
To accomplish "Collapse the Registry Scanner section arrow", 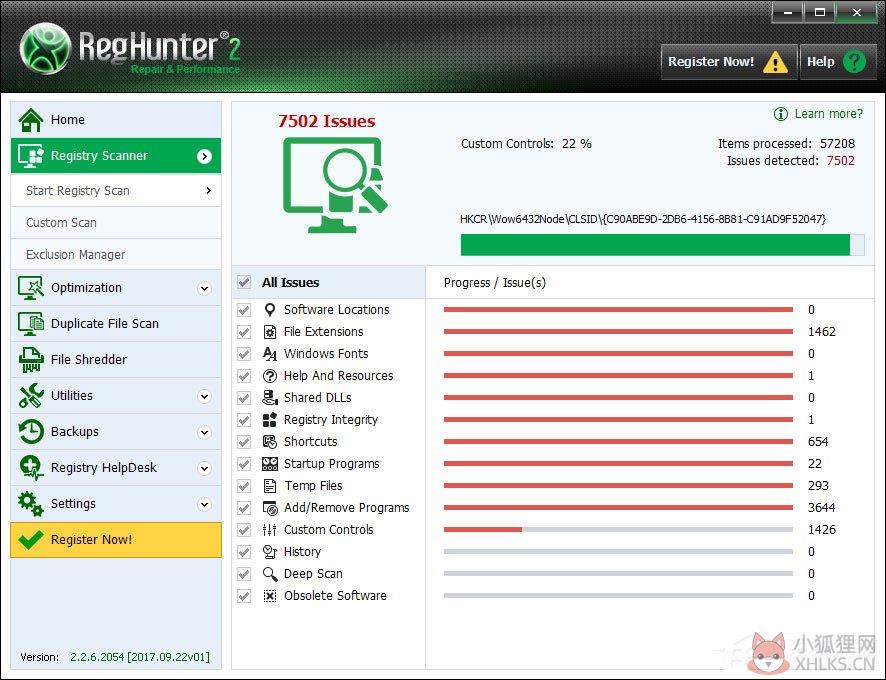I will tap(205, 157).
